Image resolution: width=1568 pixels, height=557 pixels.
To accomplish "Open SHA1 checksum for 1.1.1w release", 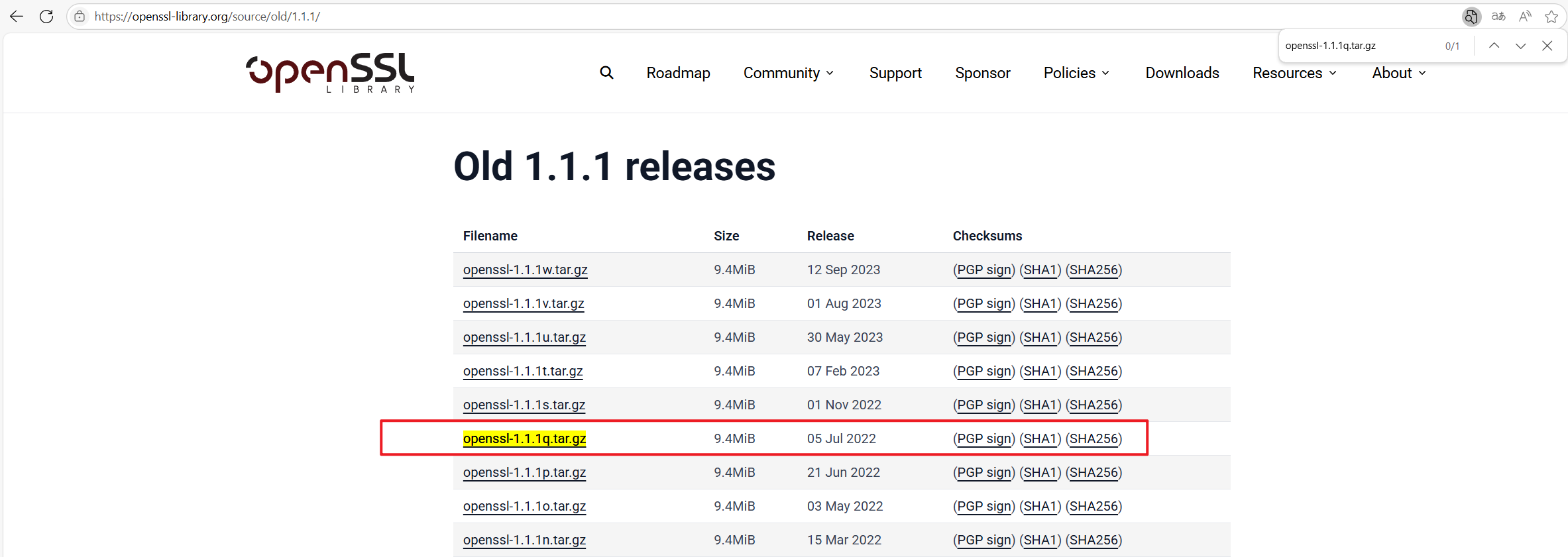I will (1040, 270).
